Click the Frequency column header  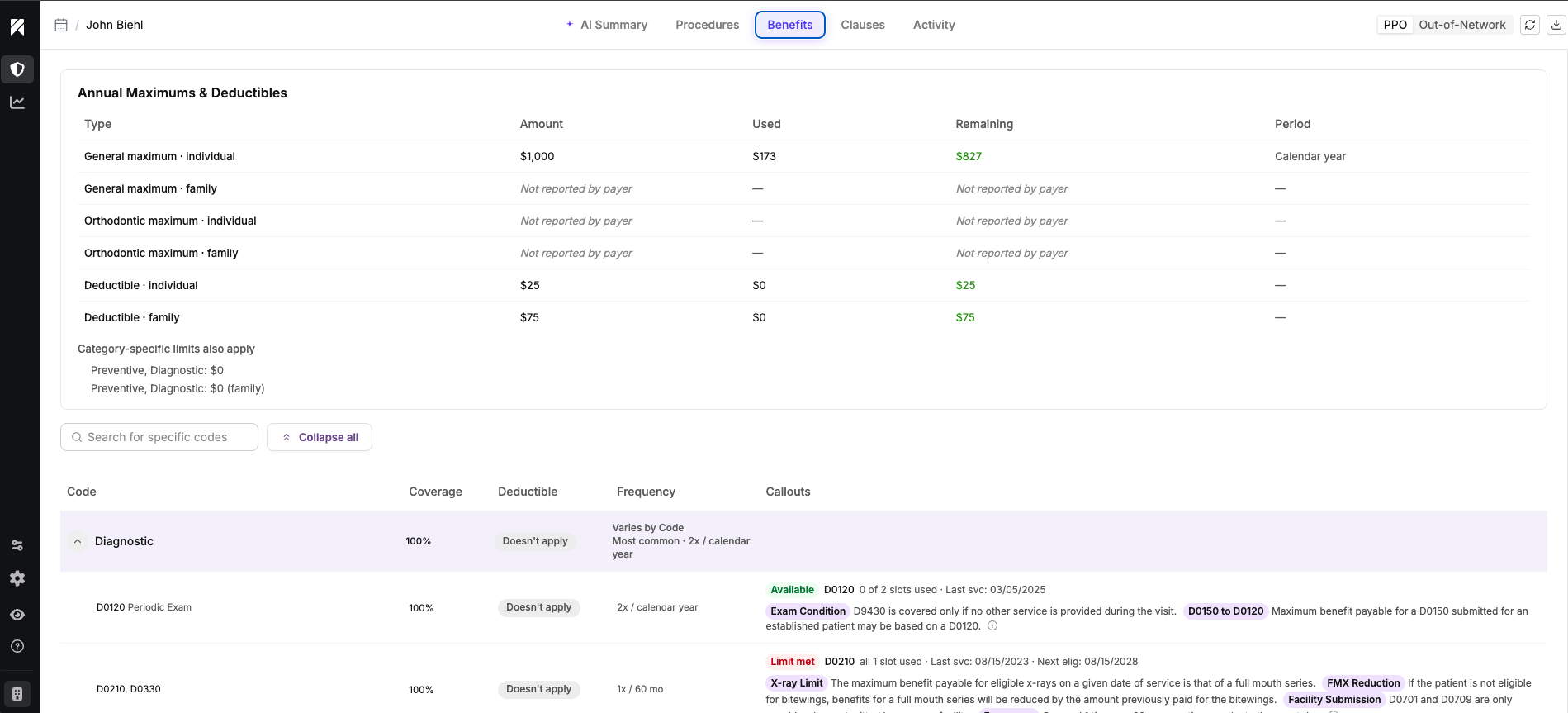tap(646, 492)
